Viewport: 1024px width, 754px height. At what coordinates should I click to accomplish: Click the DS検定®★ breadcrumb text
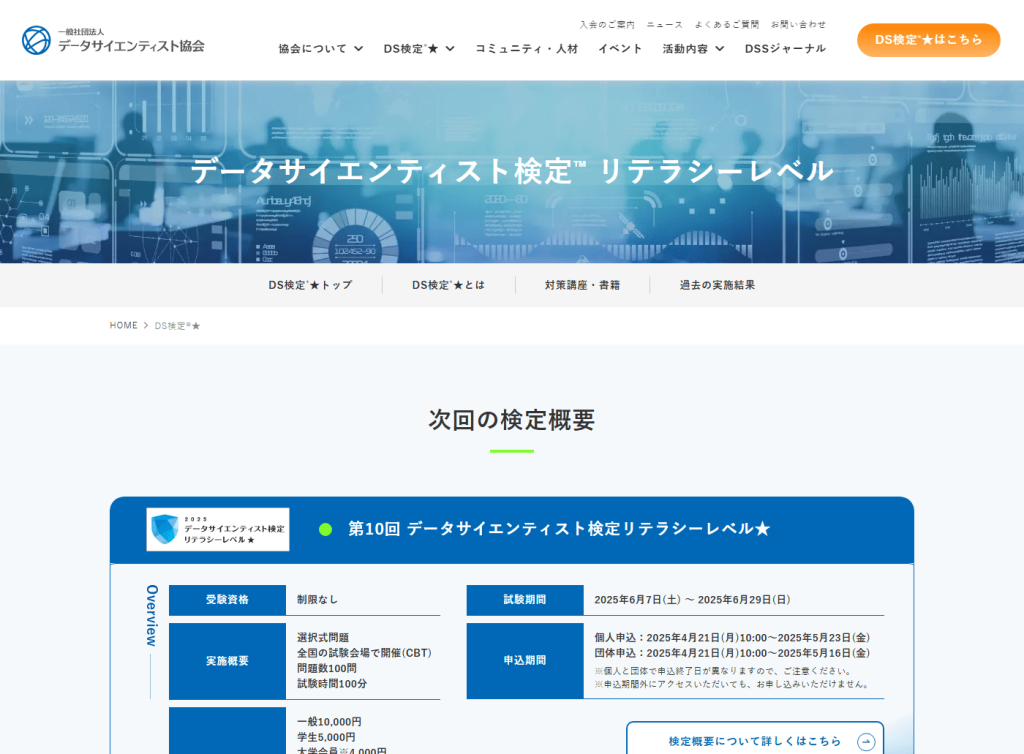(x=177, y=326)
